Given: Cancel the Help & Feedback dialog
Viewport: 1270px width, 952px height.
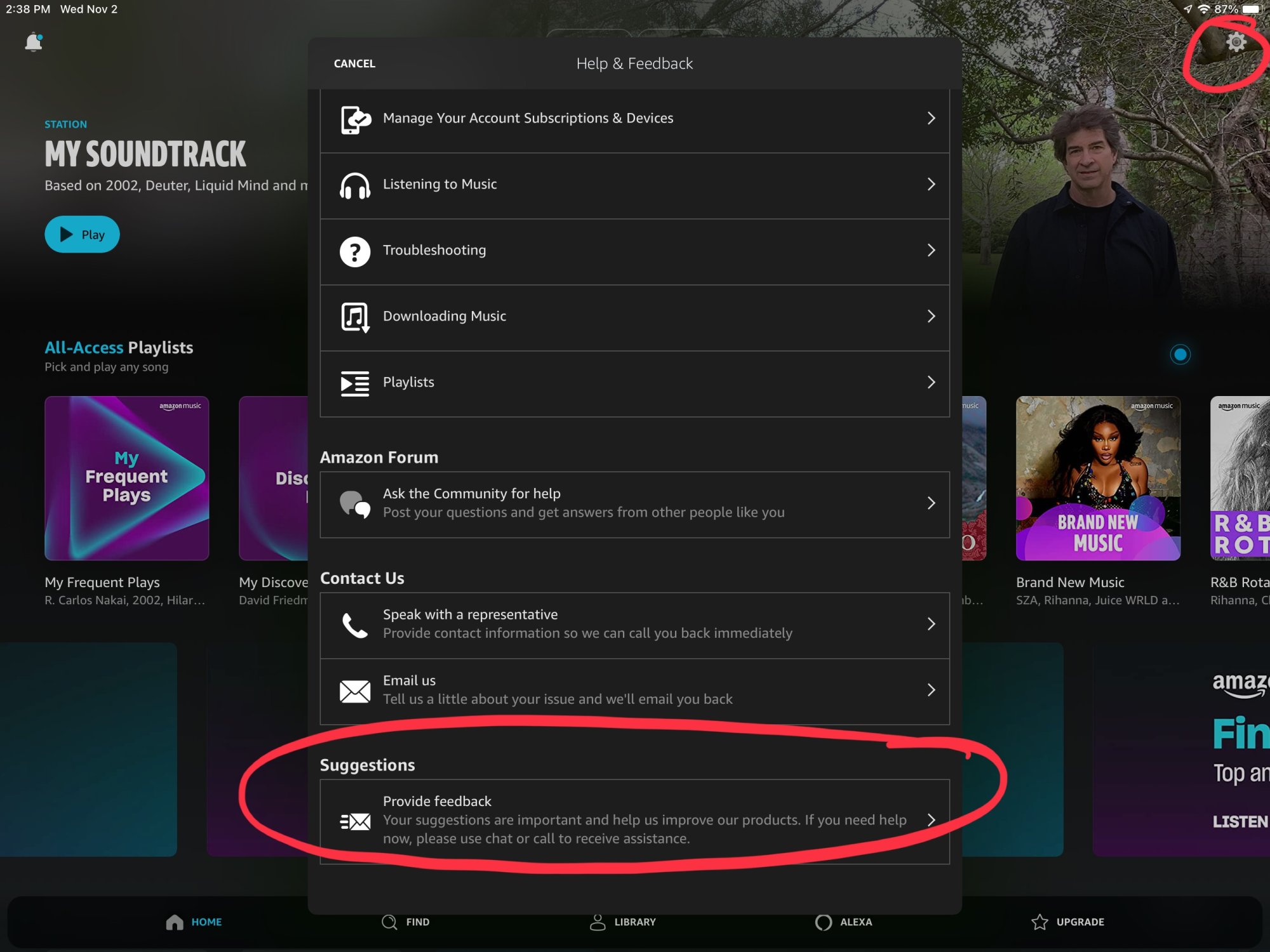Looking at the screenshot, I should 354,63.
